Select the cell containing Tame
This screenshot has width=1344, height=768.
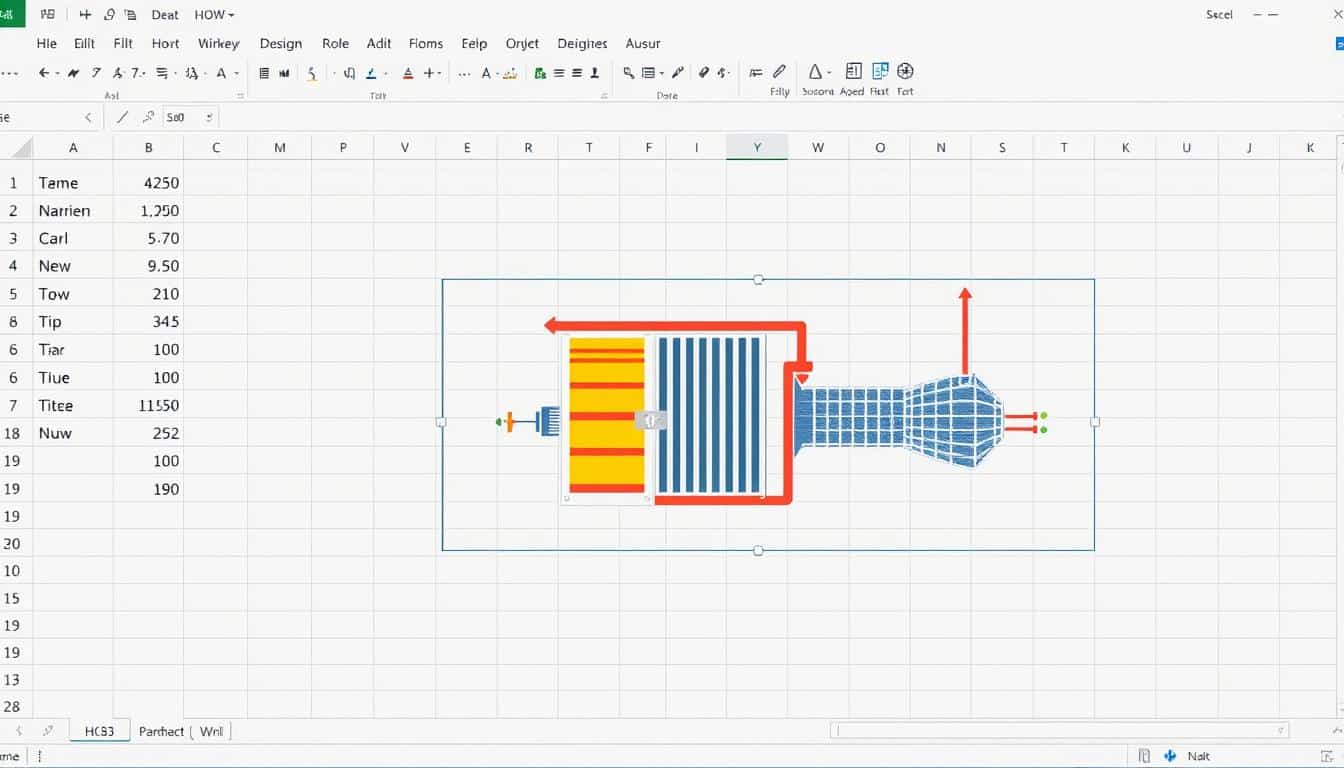coord(73,183)
